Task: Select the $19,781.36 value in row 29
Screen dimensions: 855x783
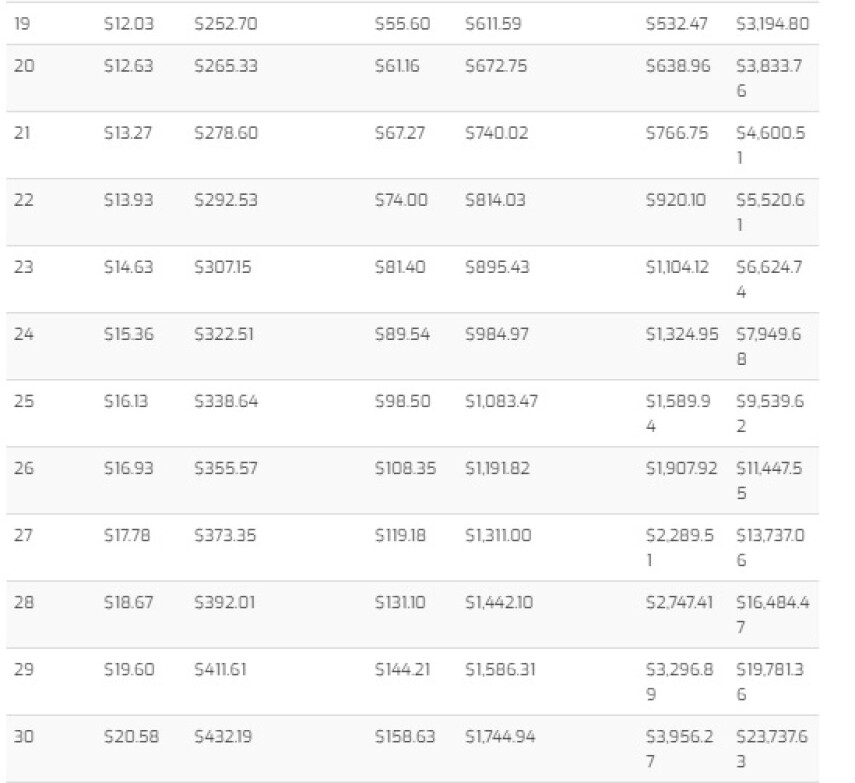Action: (770, 682)
